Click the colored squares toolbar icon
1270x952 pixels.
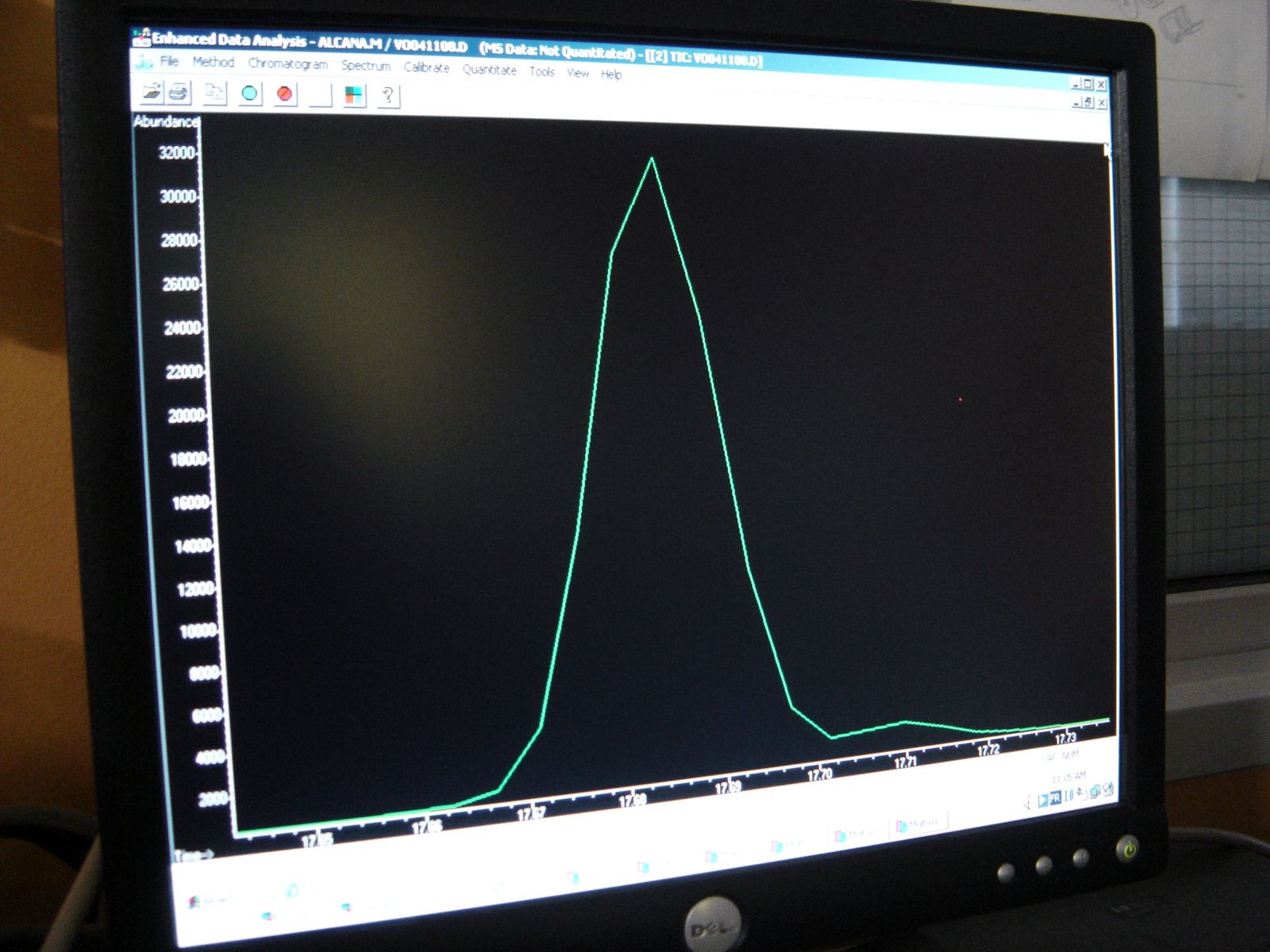click(x=353, y=96)
